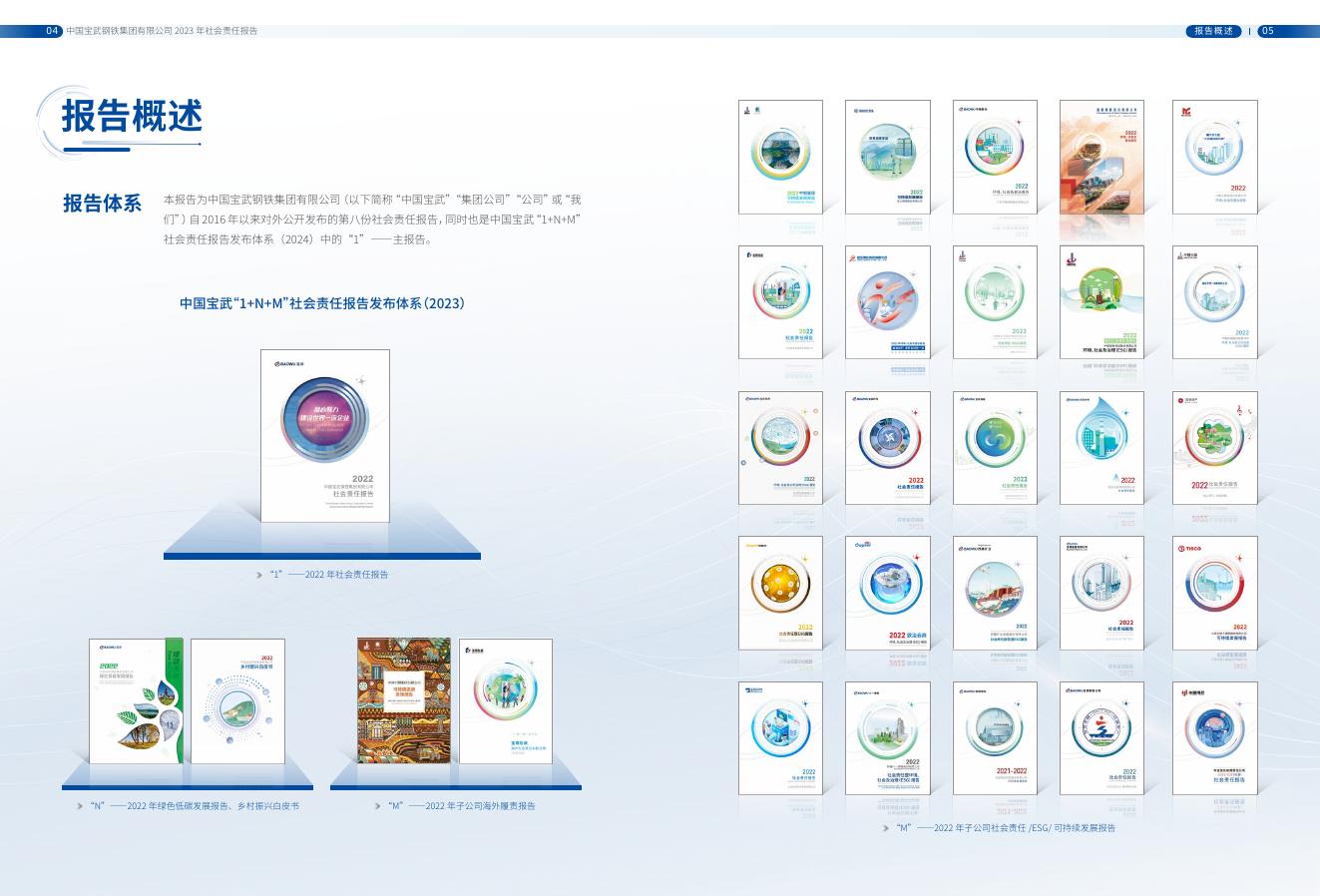Open the green low-carbon report cover with leaf photos
This screenshot has height=896, width=1320.
pos(136,700)
